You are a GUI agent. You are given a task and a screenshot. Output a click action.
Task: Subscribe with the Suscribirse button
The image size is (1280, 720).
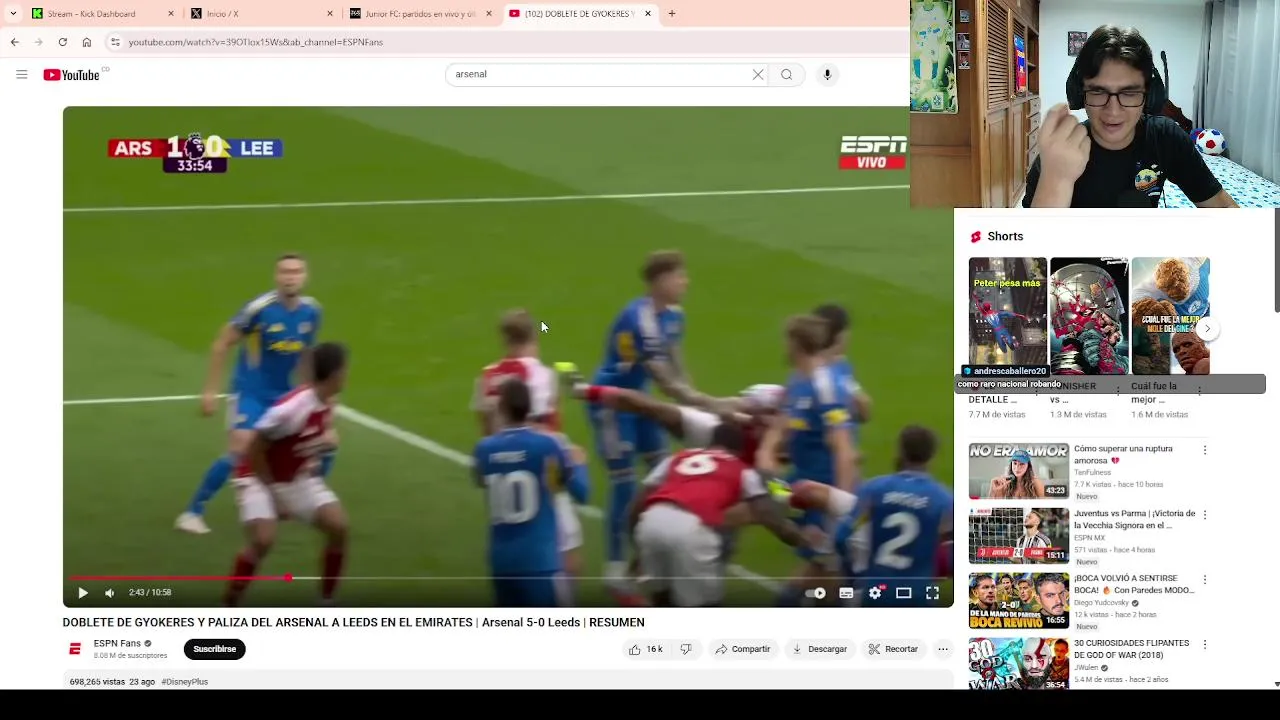point(215,649)
